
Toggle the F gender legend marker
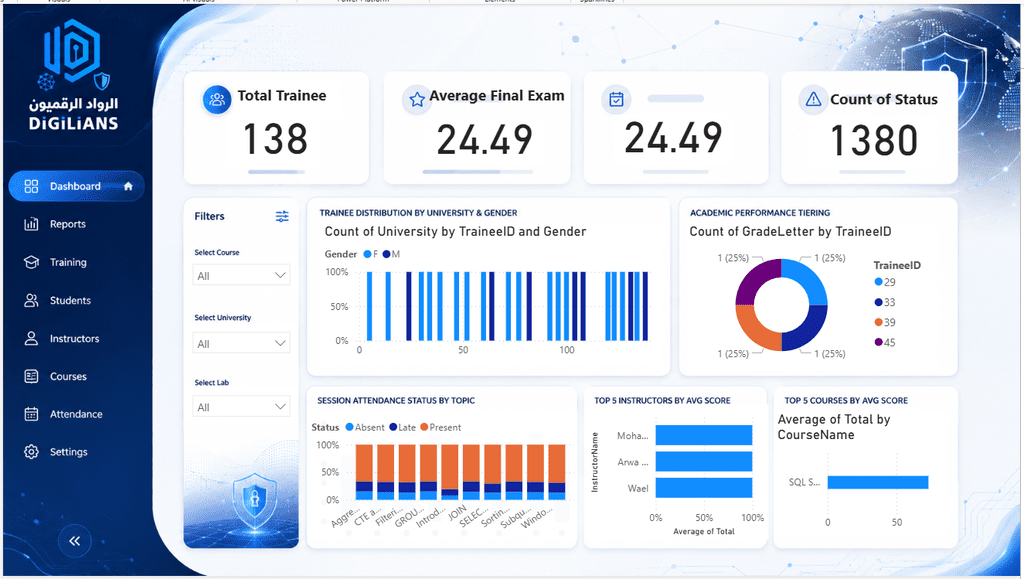367,254
